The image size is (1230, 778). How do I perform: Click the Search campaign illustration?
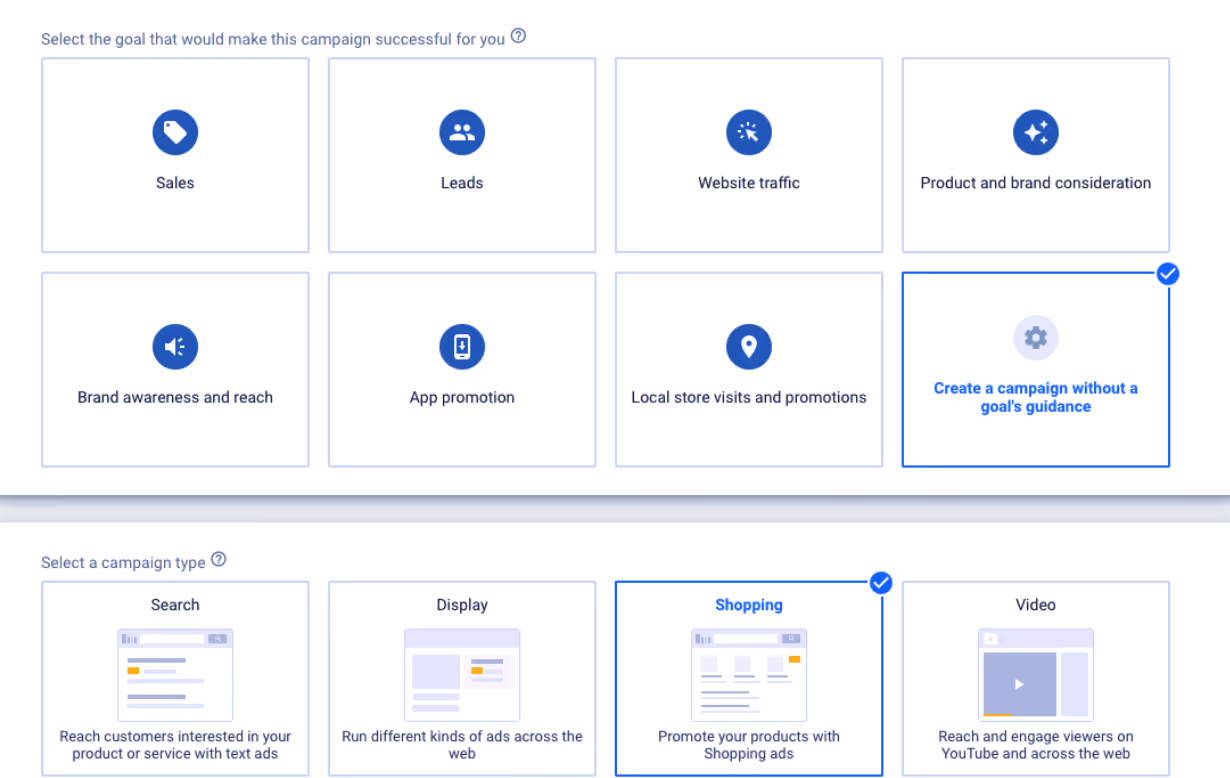click(x=175, y=675)
